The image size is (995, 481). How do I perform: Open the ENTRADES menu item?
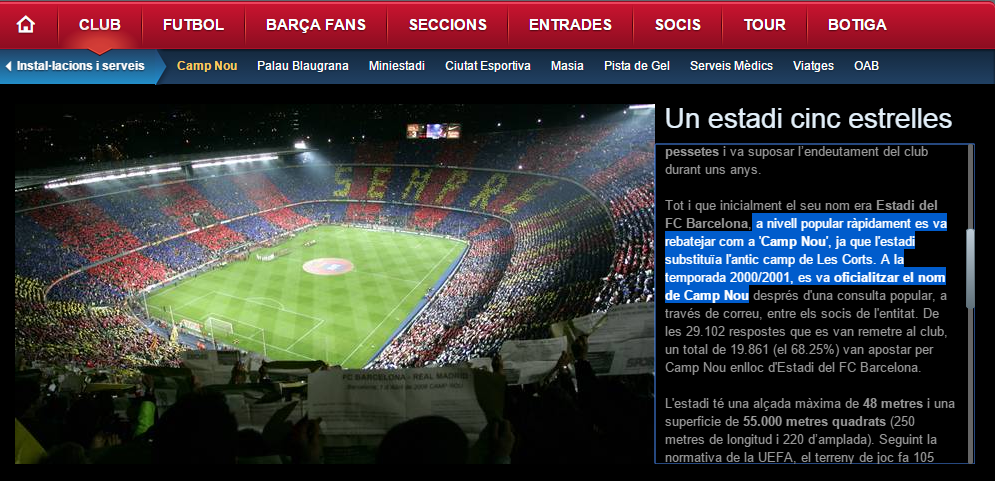(x=570, y=25)
